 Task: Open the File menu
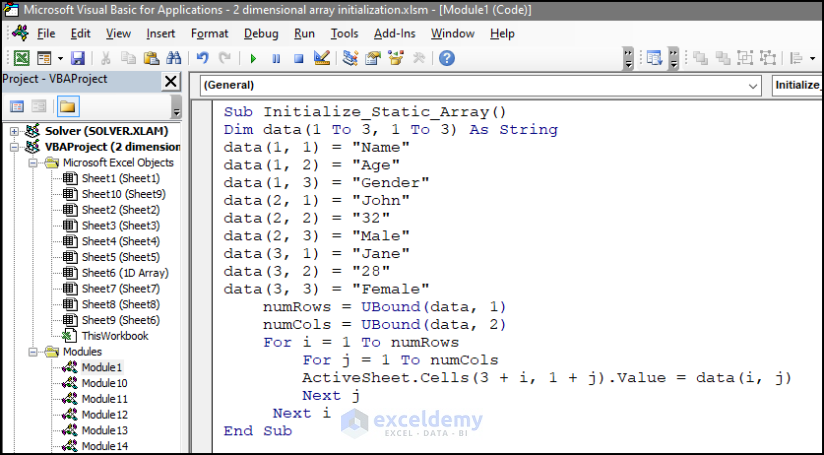pyautogui.click(x=46, y=34)
